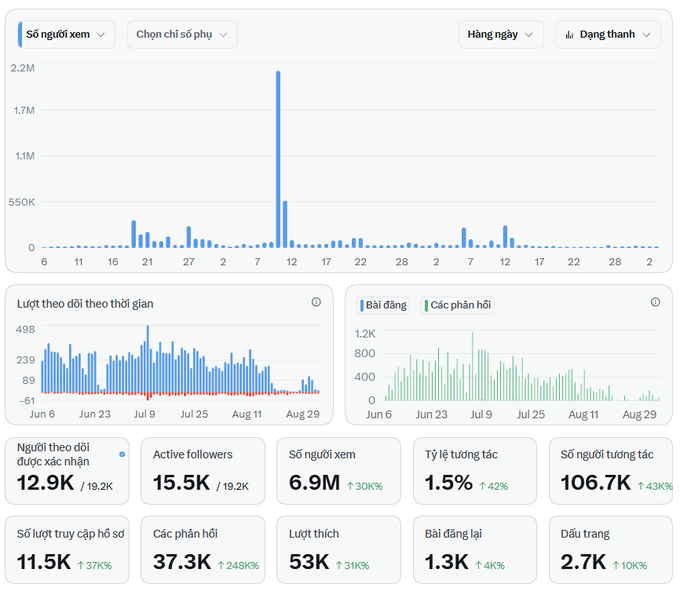
Task: Click the ↑4K% change indicator
Action: pos(490,565)
